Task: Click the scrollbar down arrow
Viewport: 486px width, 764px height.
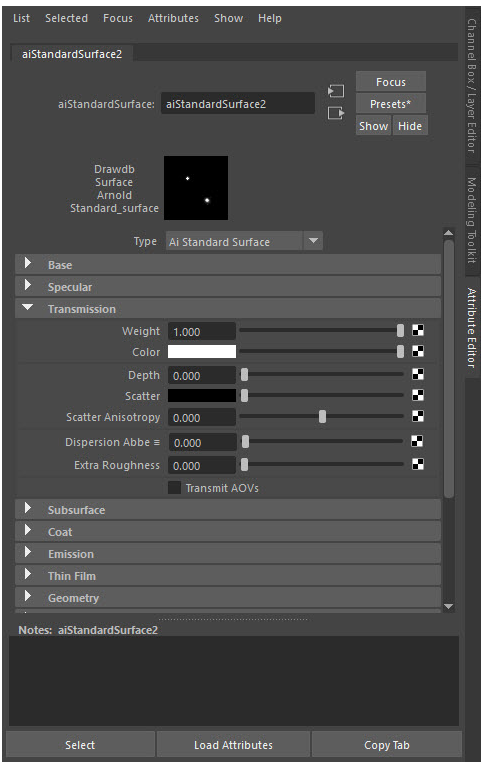Action: click(x=448, y=606)
